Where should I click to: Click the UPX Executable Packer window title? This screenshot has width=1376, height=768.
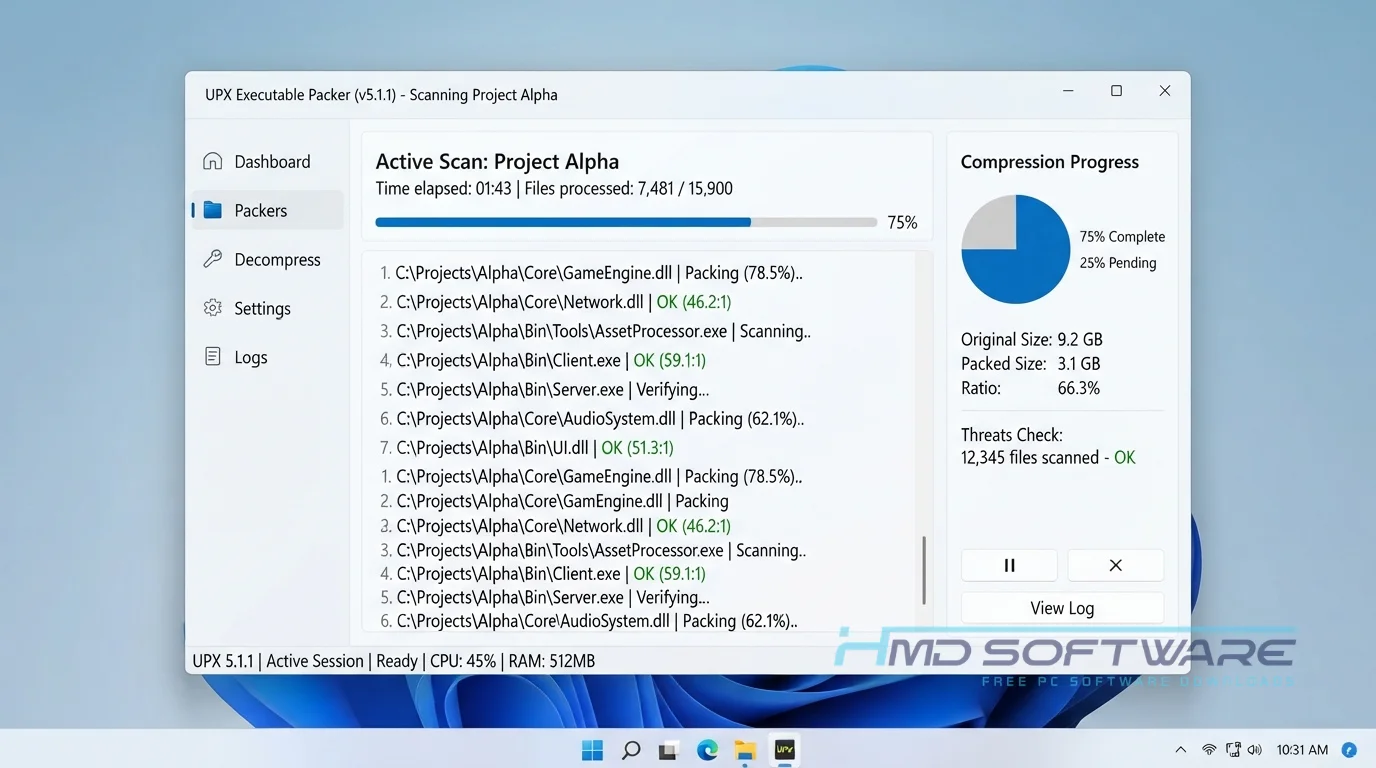point(381,95)
